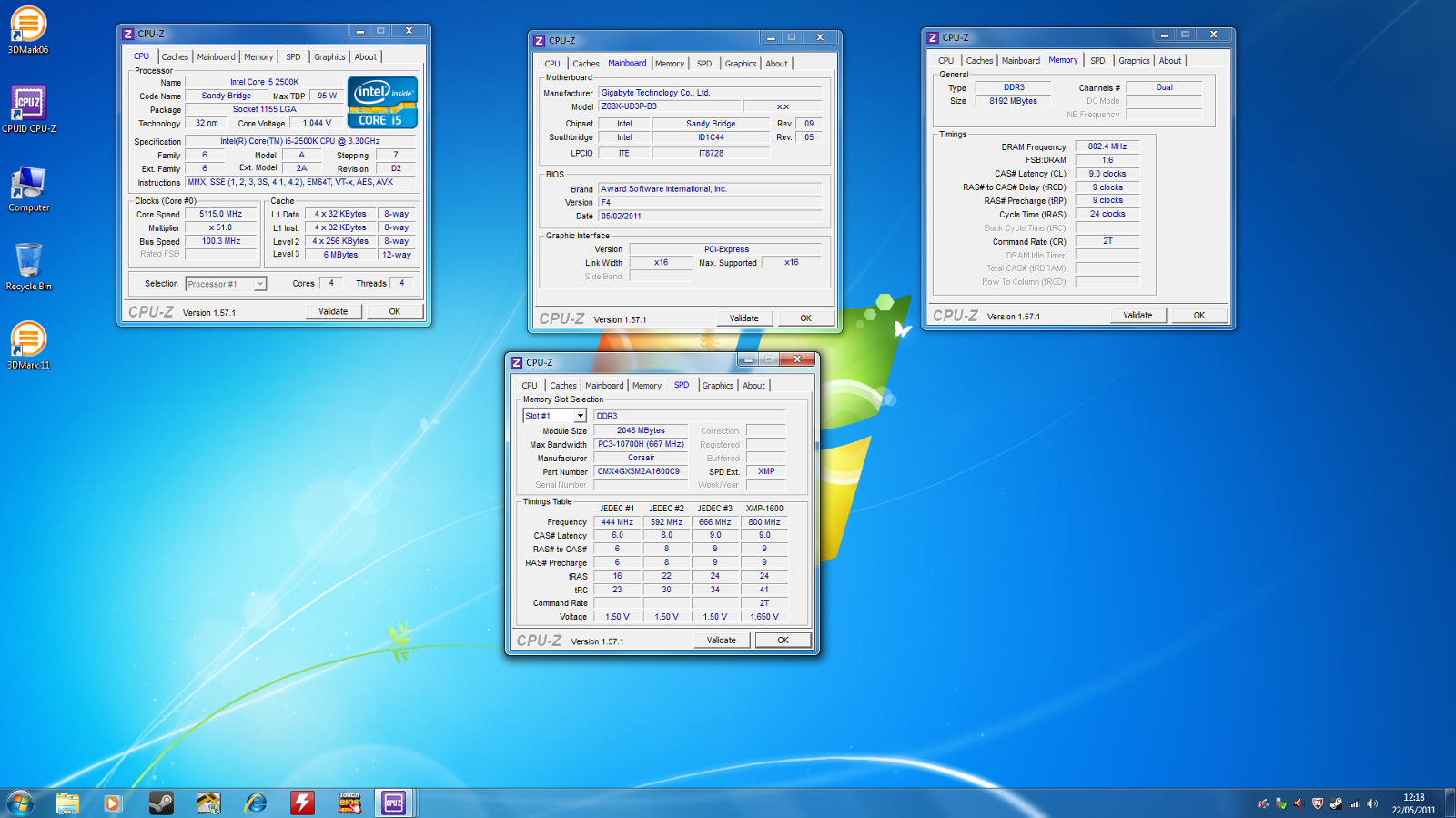
Task: Click the Module Size 2048 MBytes field
Action: [640, 430]
